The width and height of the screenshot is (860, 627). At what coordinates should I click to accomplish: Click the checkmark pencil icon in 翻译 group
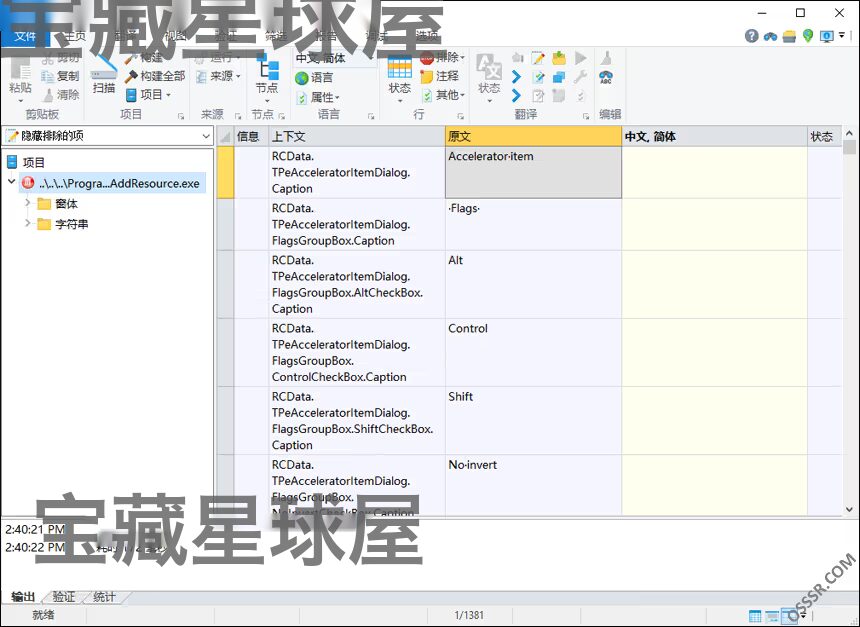tap(539, 77)
